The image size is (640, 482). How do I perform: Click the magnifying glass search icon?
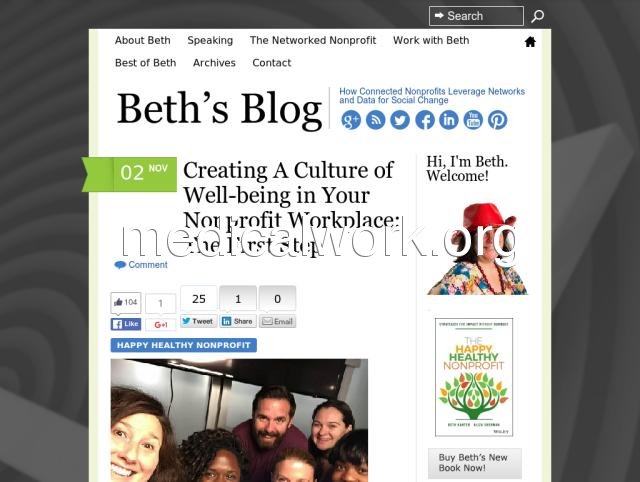coord(537,16)
